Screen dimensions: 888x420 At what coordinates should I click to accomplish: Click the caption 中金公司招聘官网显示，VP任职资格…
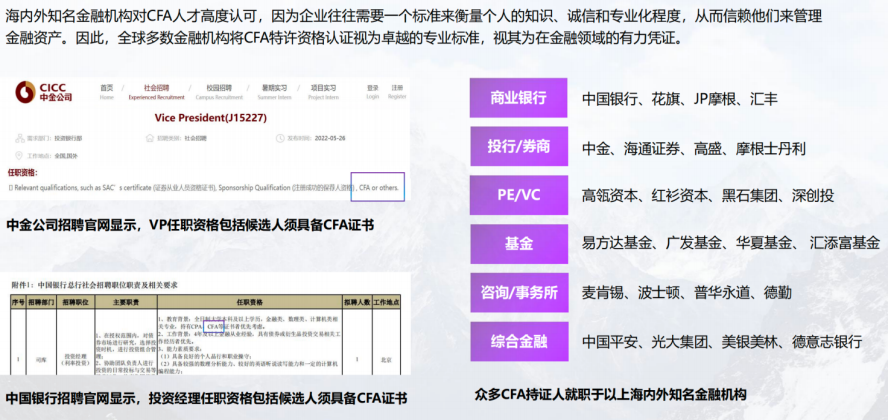pyautogui.click(x=190, y=225)
